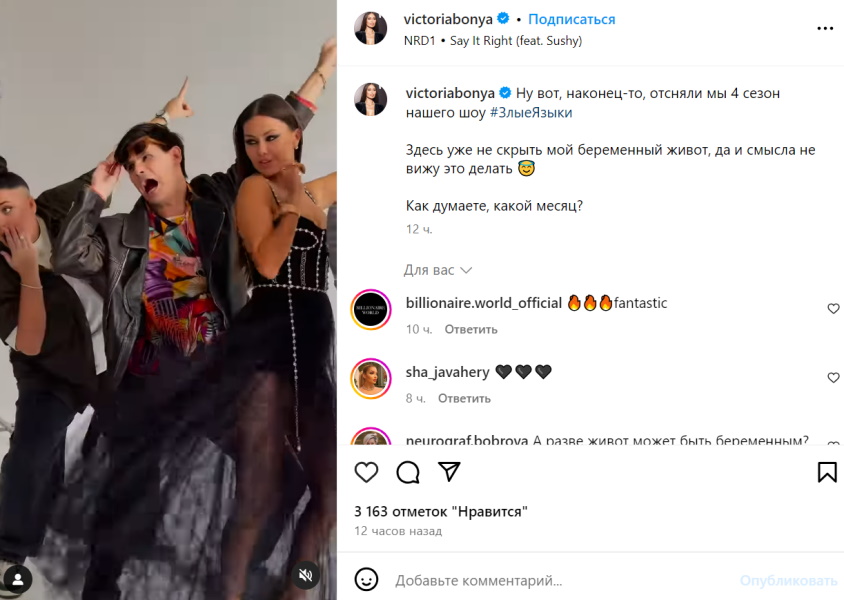This screenshot has height=600, width=844.
Task: Click "Подписаться" to follow victoriabonya
Action: point(571,19)
